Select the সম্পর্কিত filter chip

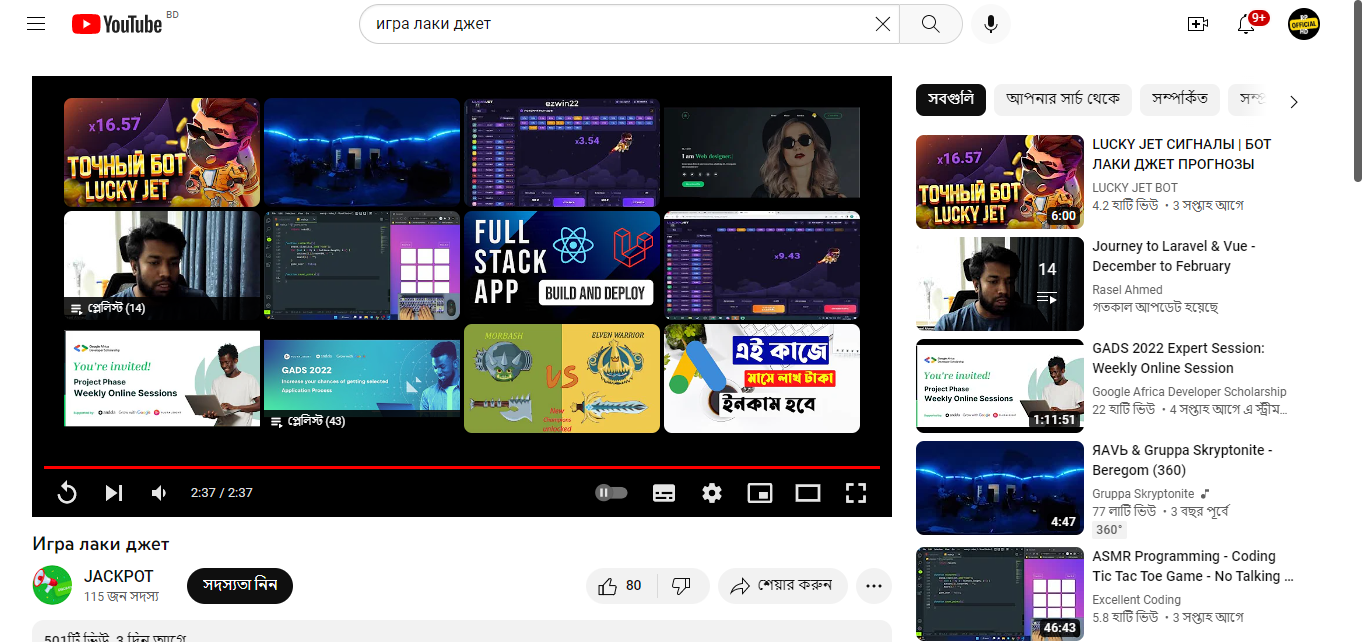pyautogui.click(x=1180, y=100)
